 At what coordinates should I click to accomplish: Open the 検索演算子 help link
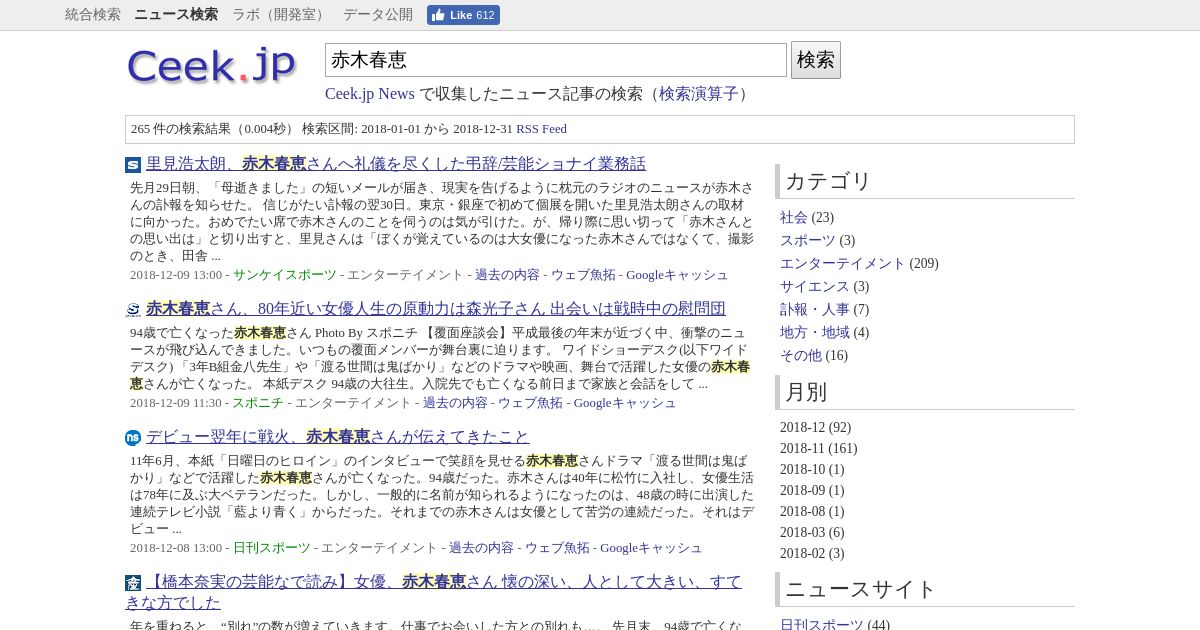tap(698, 93)
